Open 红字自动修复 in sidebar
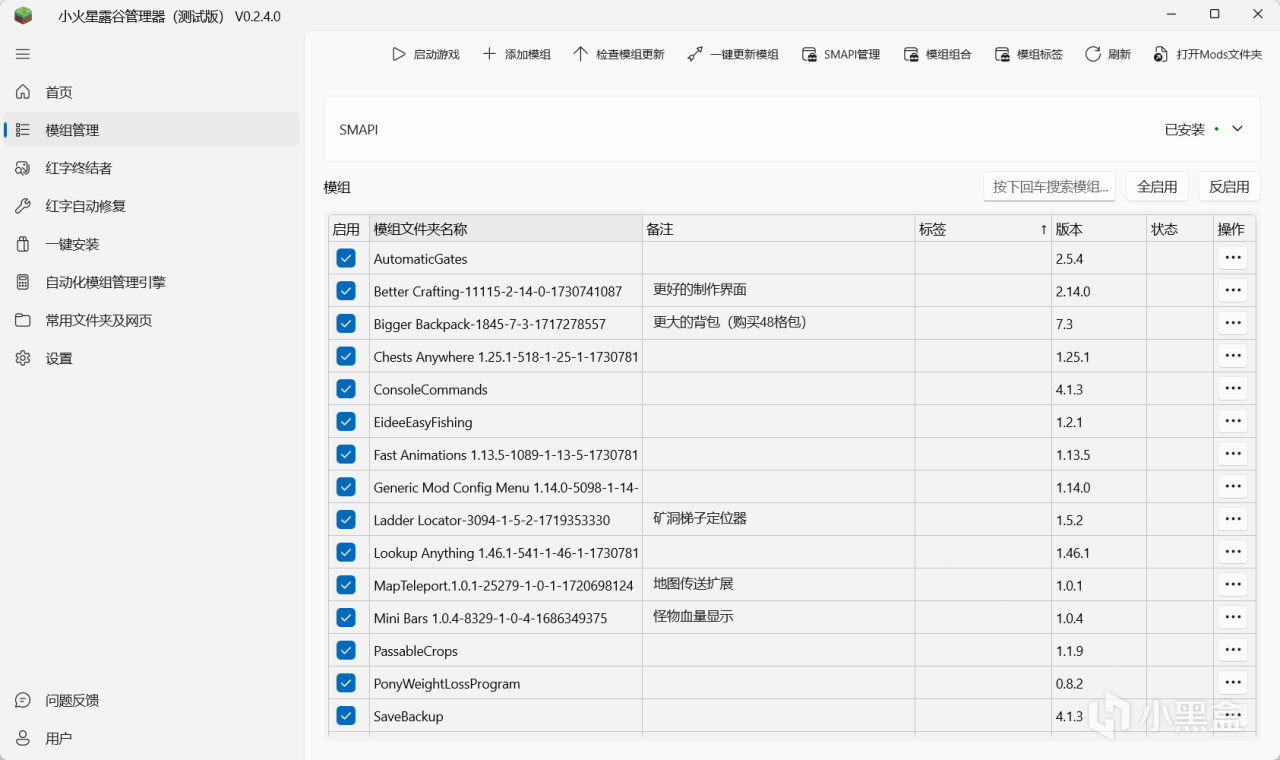 [150, 206]
